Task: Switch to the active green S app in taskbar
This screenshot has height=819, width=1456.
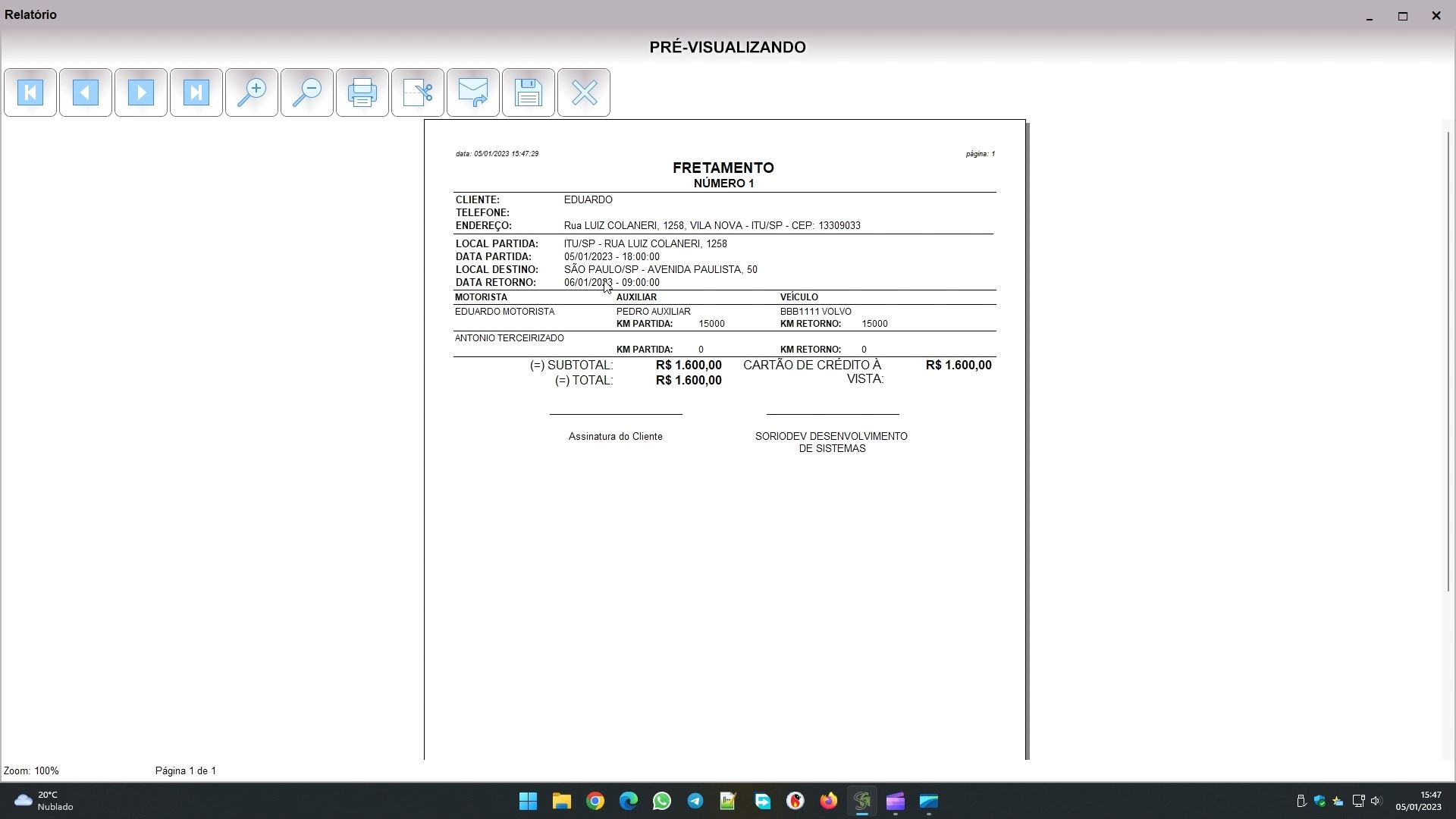Action: [x=862, y=801]
